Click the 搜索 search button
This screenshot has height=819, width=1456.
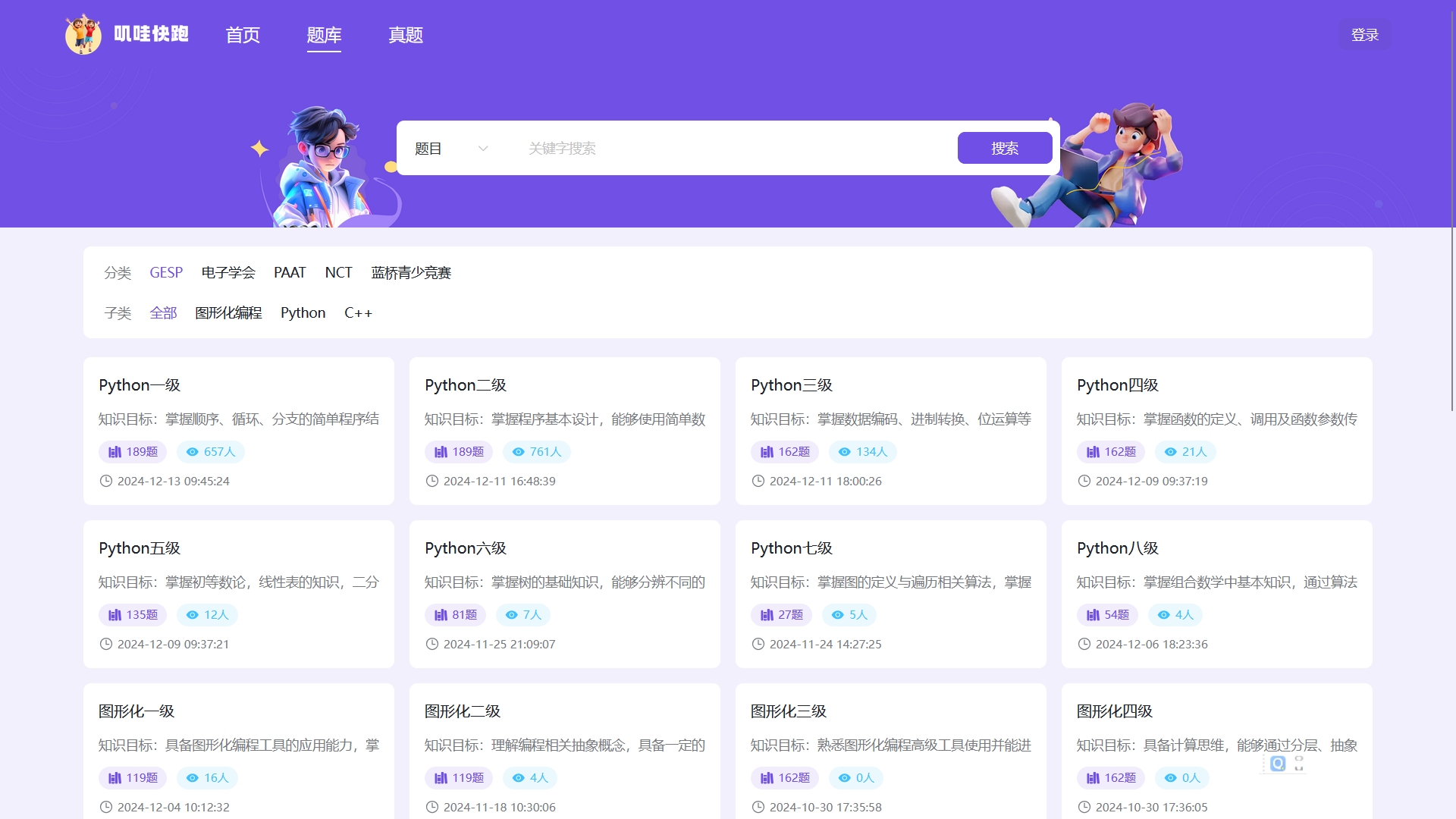coord(1005,148)
